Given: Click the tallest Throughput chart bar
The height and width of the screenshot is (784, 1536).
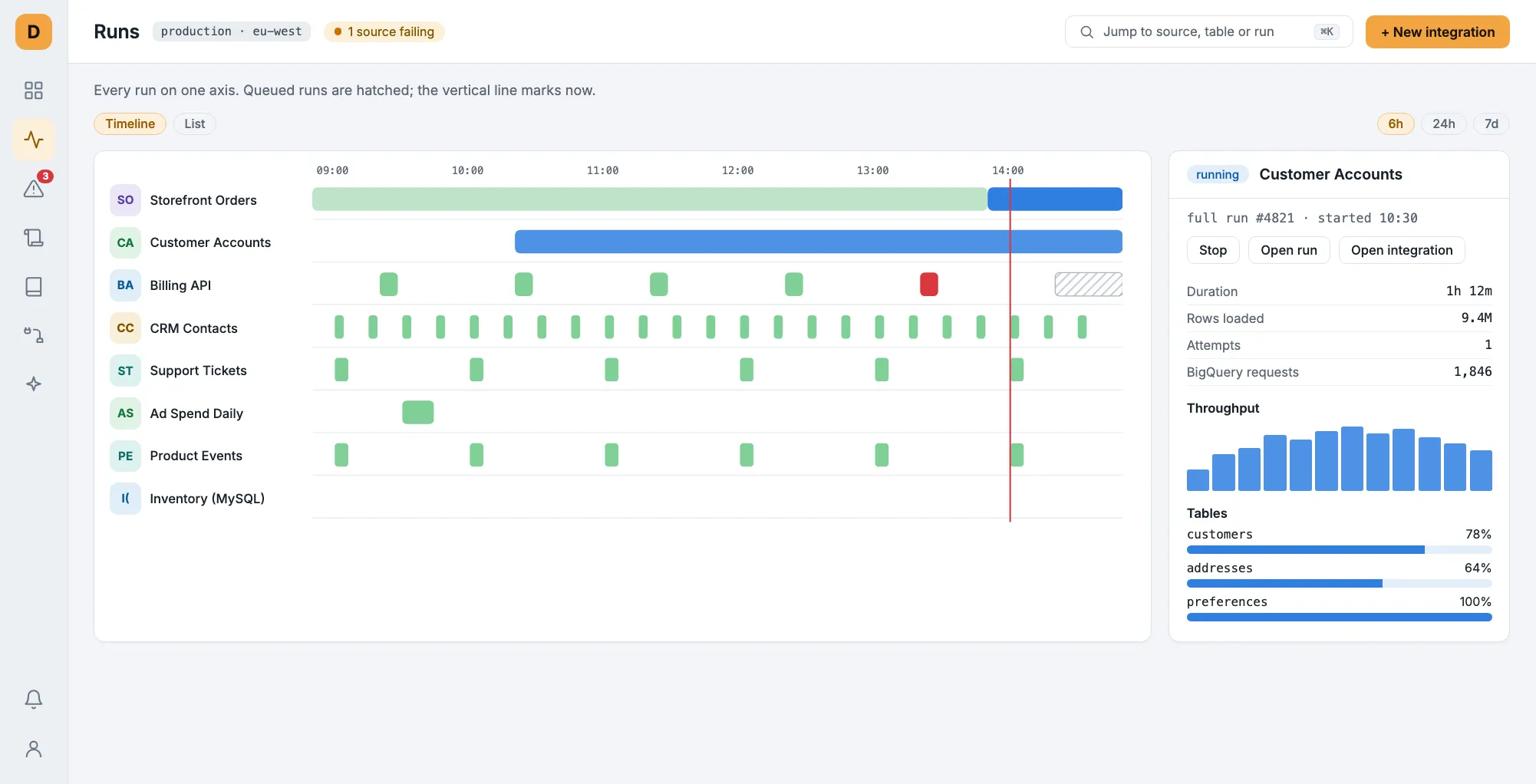Looking at the screenshot, I should [x=1352, y=459].
